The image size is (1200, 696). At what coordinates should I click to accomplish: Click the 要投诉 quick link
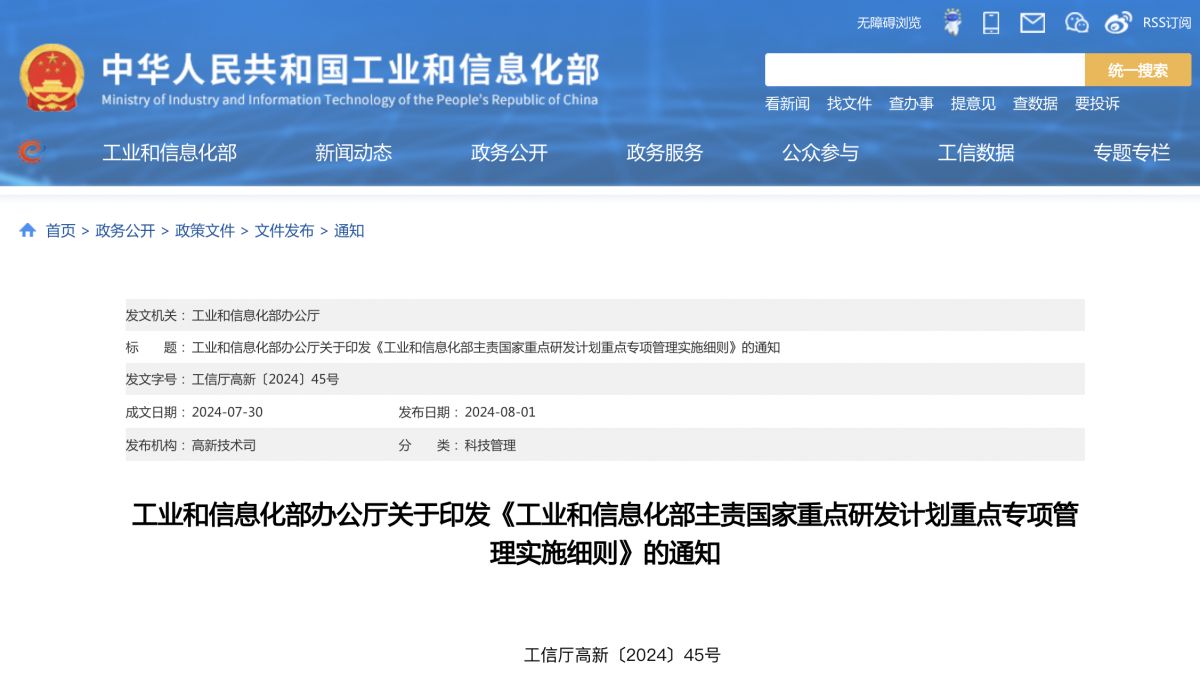[1097, 103]
